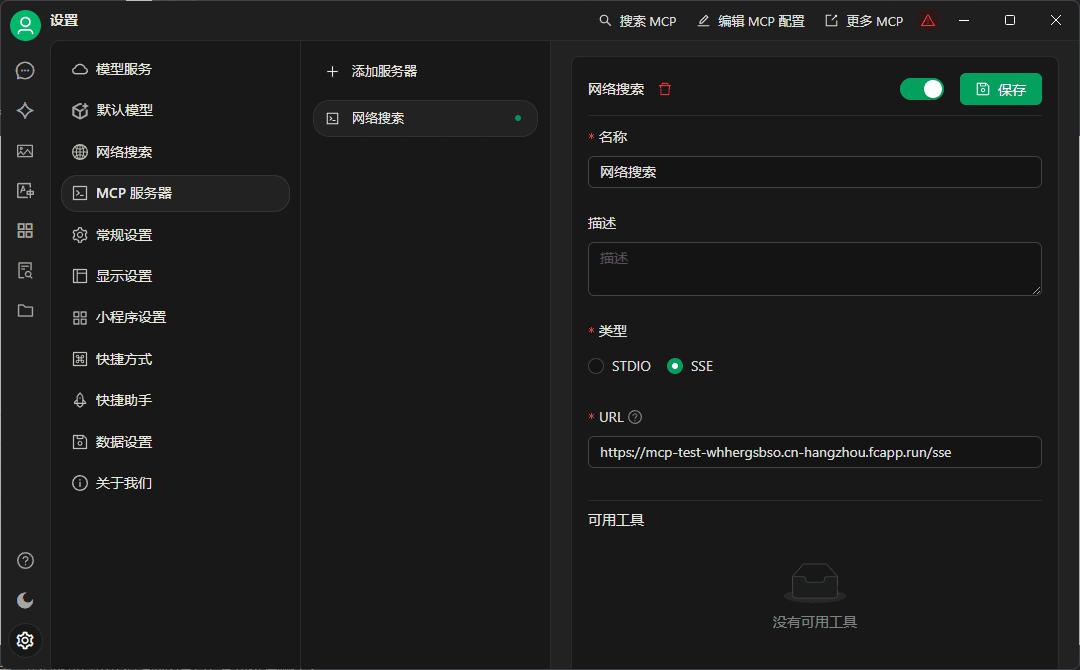Screen dimensions: 1080x670
Task: Open the chat assistant sidebar icon
Action: click(25, 71)
